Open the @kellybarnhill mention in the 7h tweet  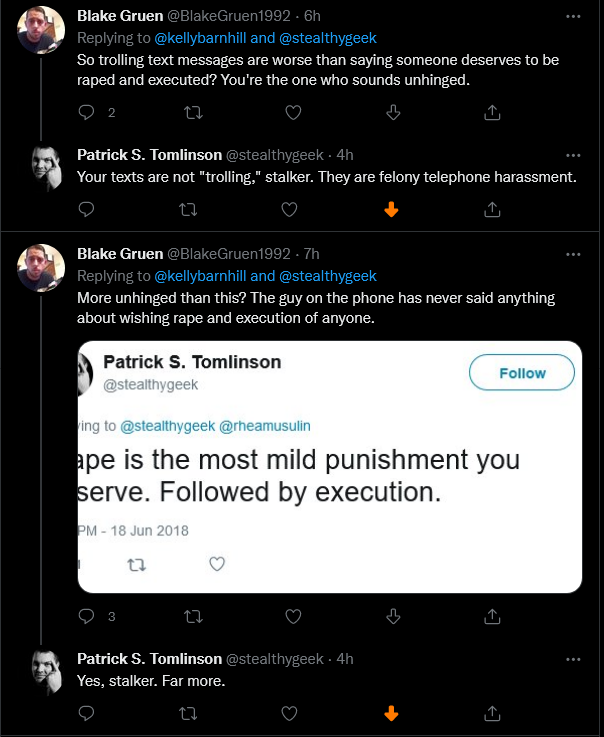click(x=200, y=276)
